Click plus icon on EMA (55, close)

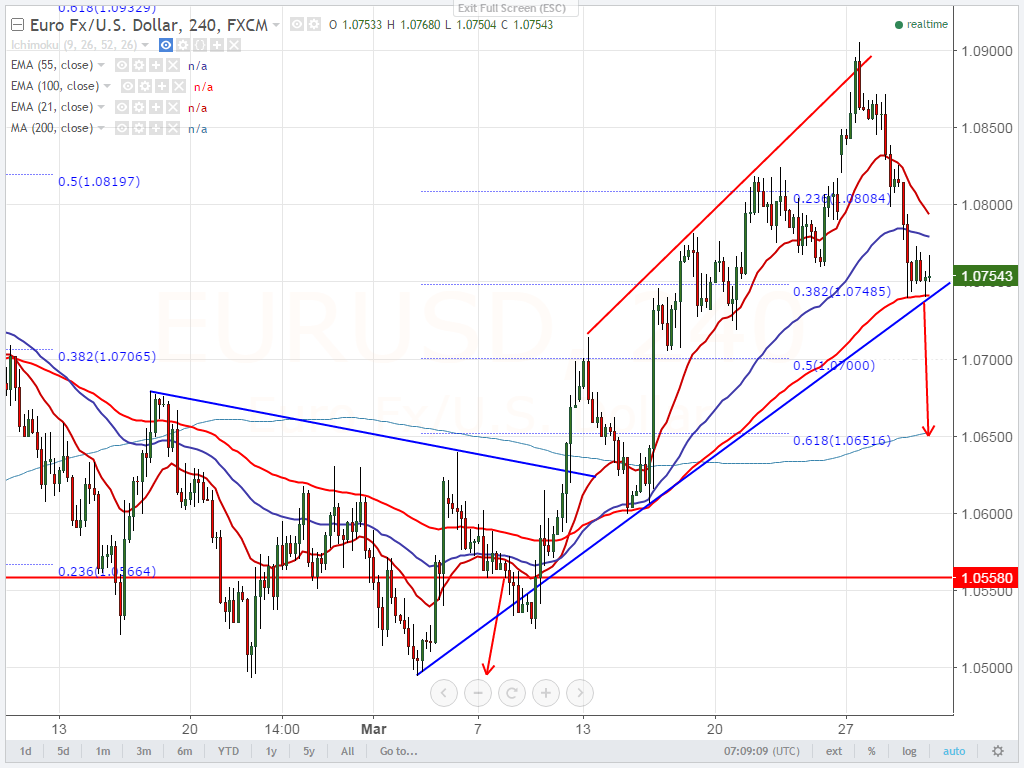(155, 65)
